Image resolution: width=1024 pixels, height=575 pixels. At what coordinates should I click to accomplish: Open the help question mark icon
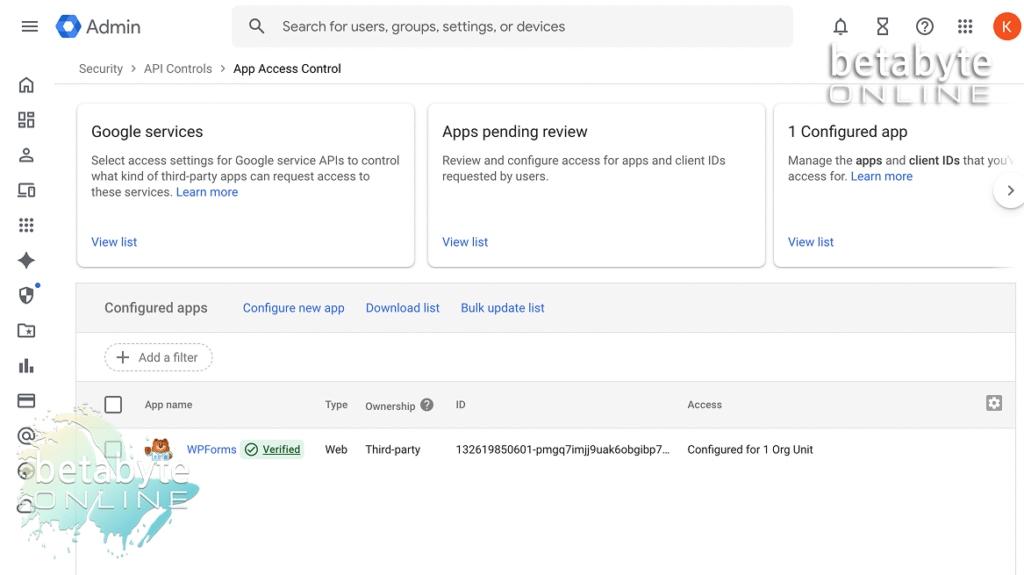coord(924,27)
